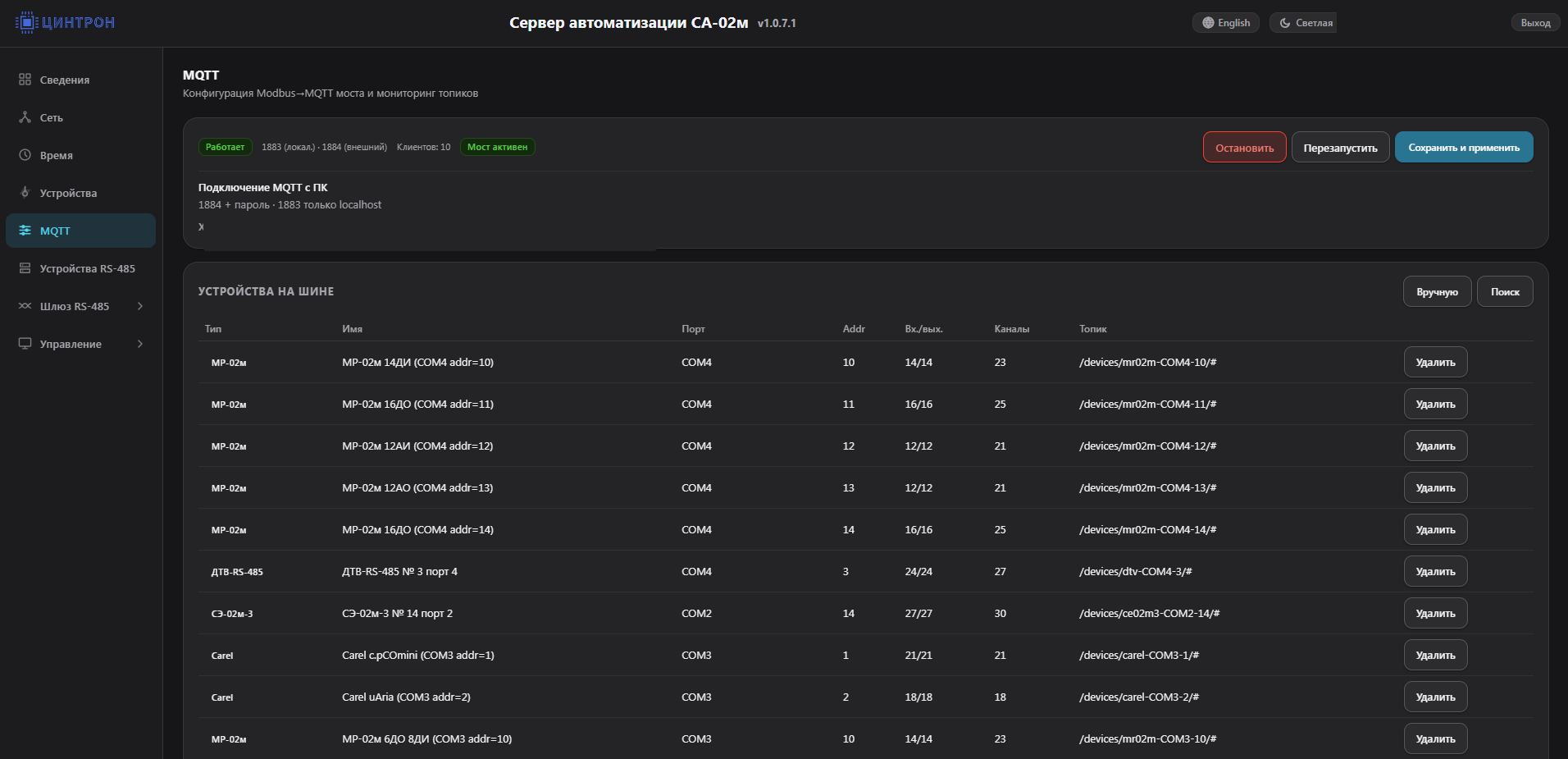Delete the MP-02м 6ДО 8ДИ COM3 device
Viewport: 1568px width, 759px height.
coord(1435,738)
